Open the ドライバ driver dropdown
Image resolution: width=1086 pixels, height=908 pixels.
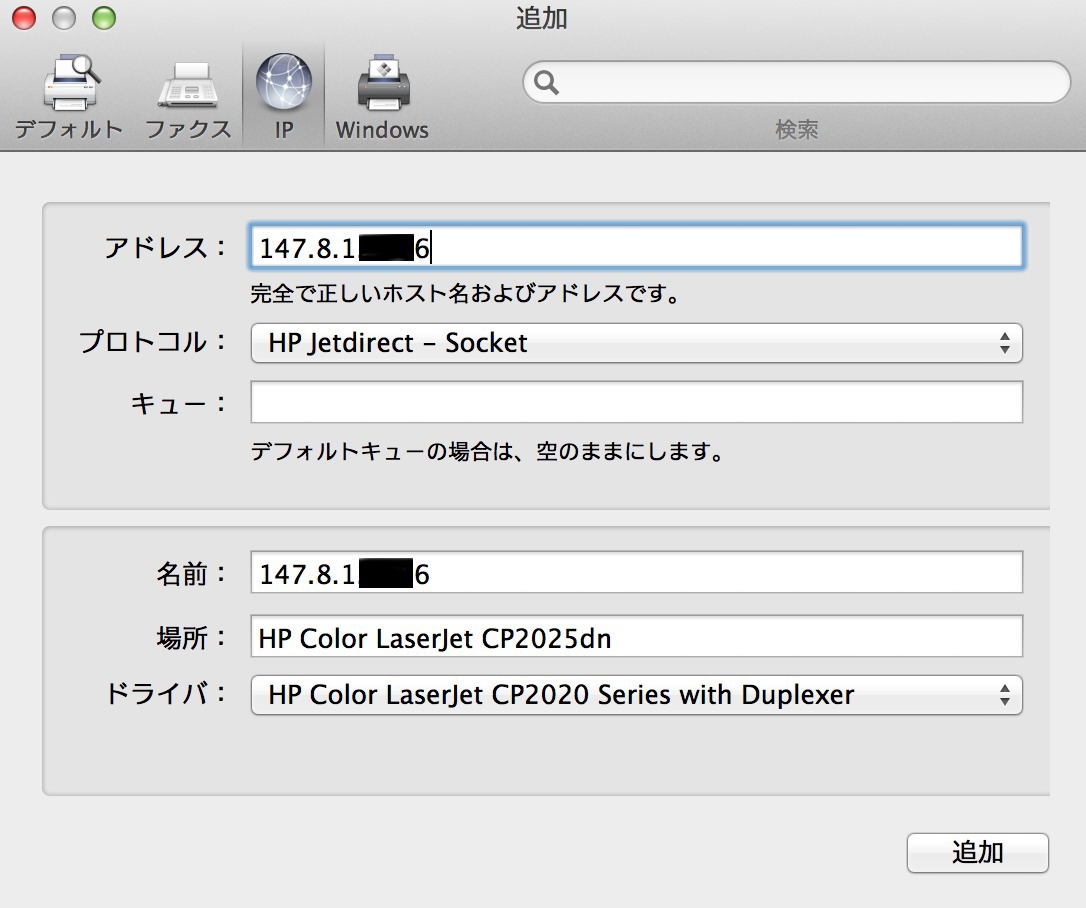pos(637,695)
